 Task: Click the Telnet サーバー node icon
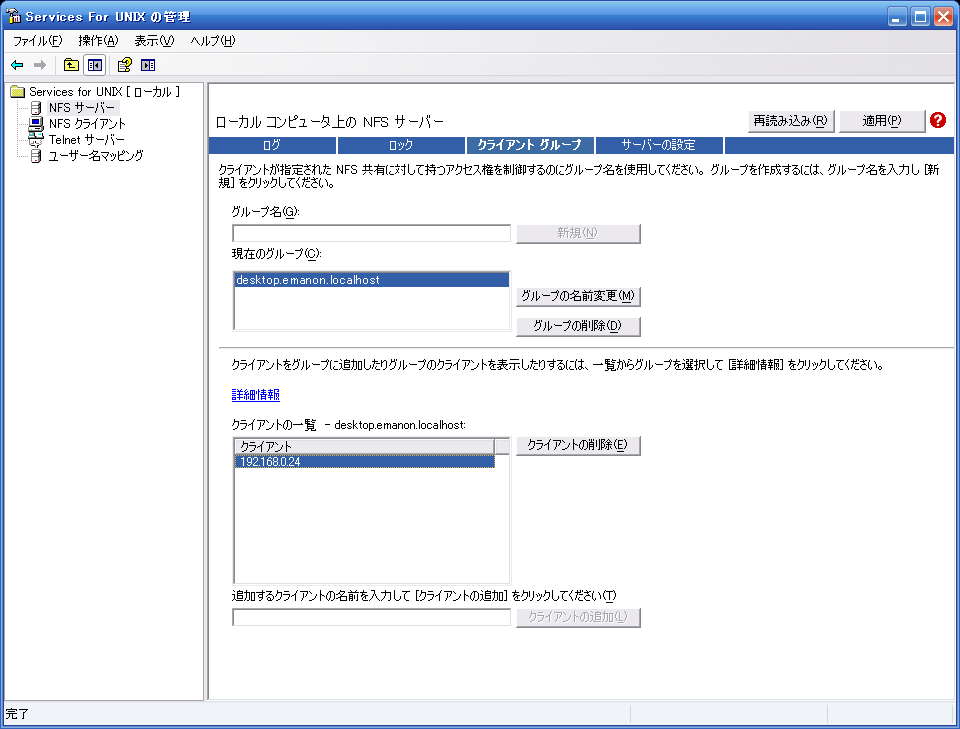pos(36,140)
